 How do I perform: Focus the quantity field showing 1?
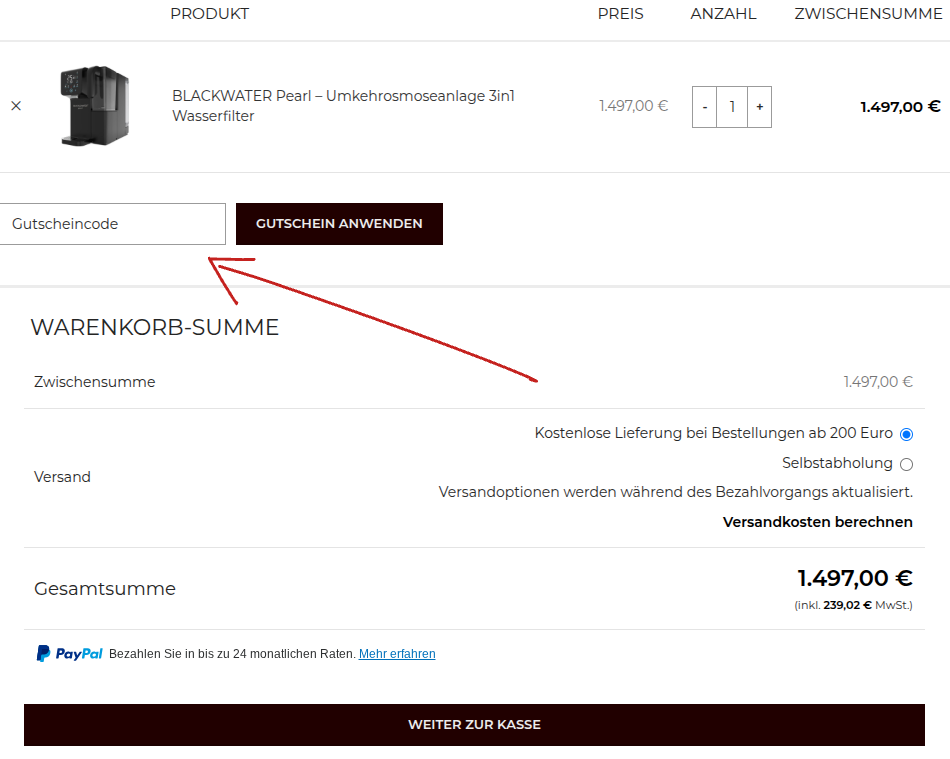click(x=732, y=107)
